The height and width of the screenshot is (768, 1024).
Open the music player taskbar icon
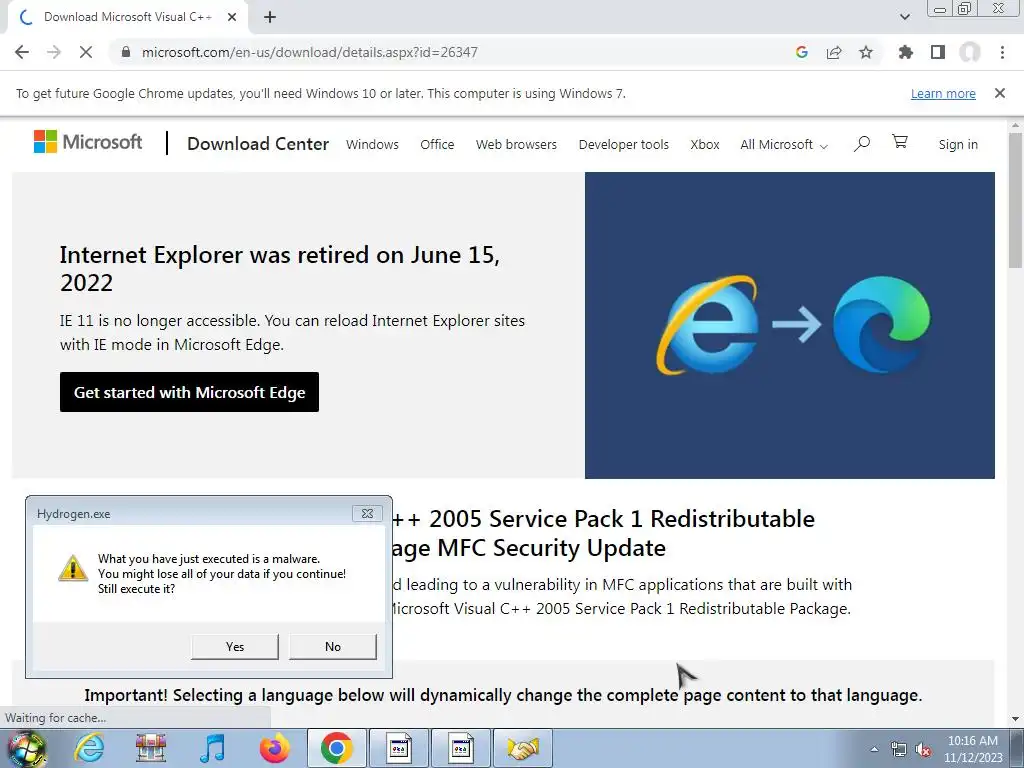pyautogui.click(x=213, y=748)
